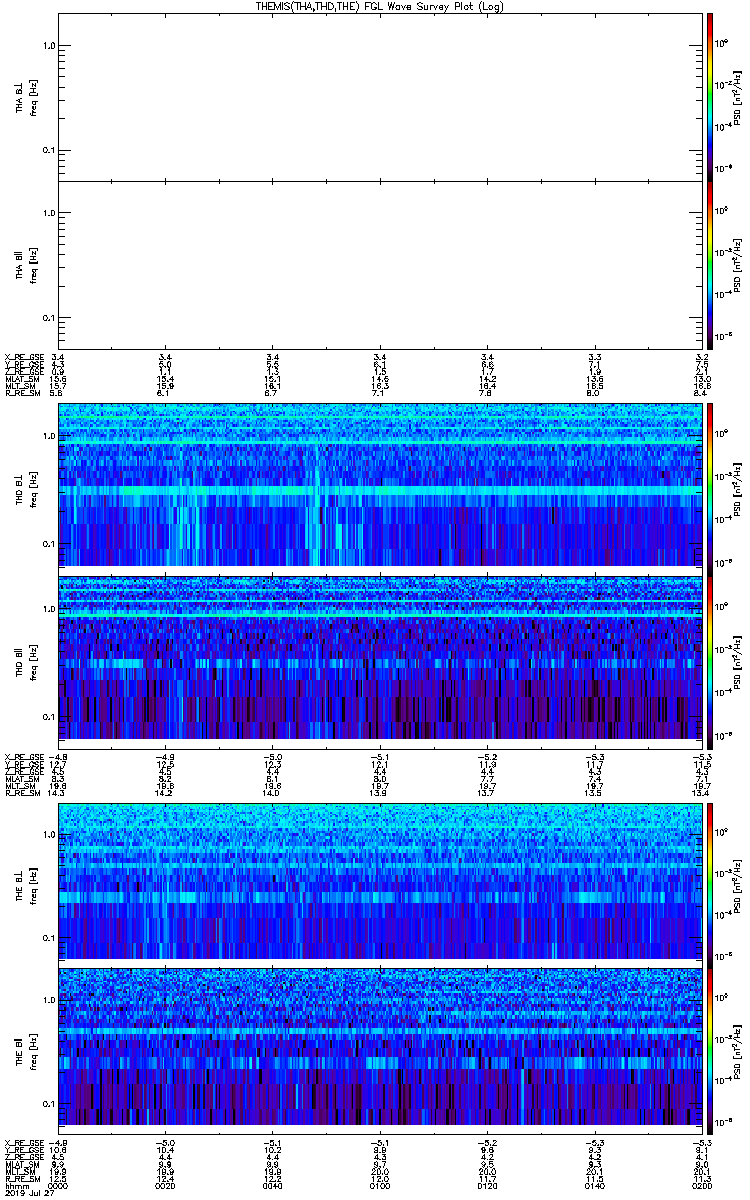Click the '1.0' tick of THD B⊥ panel
750x1200 pixels.
pos(48,437)
